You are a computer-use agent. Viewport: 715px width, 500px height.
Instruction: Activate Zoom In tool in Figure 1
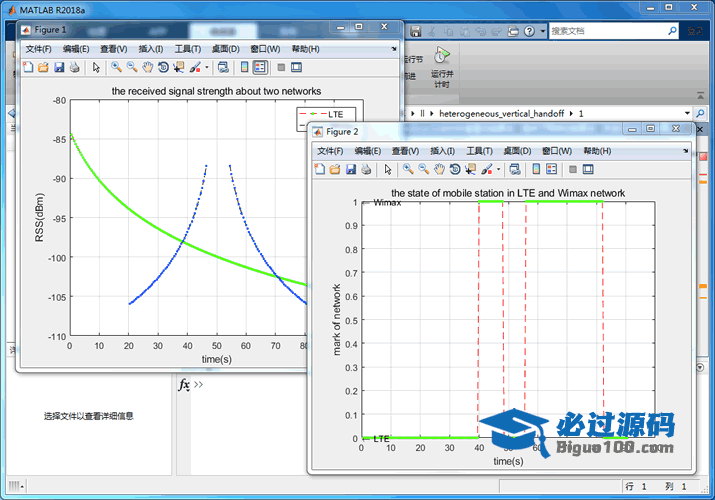[x=116, y=67]
